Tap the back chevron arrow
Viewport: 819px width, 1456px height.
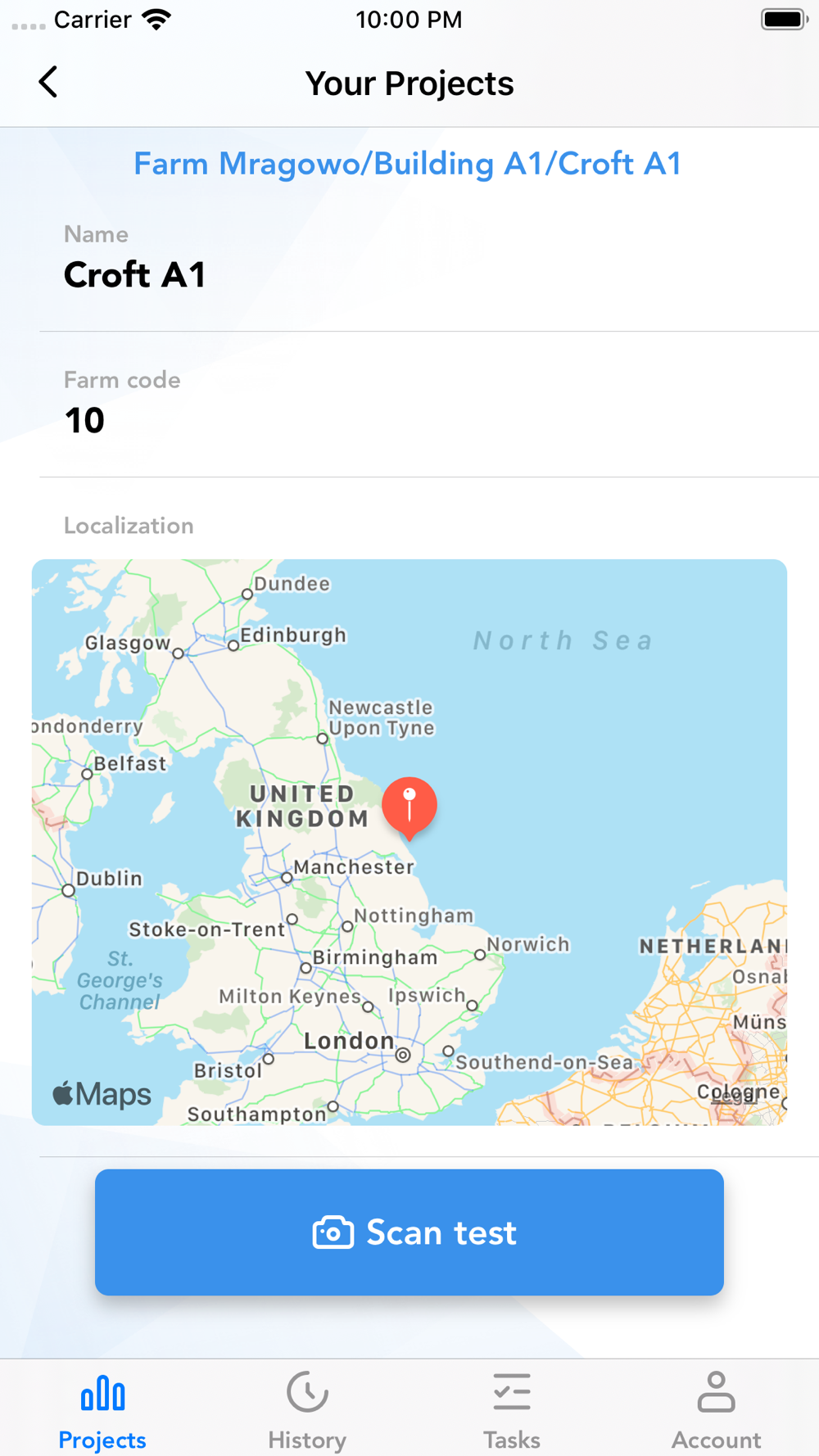[48, 82]
